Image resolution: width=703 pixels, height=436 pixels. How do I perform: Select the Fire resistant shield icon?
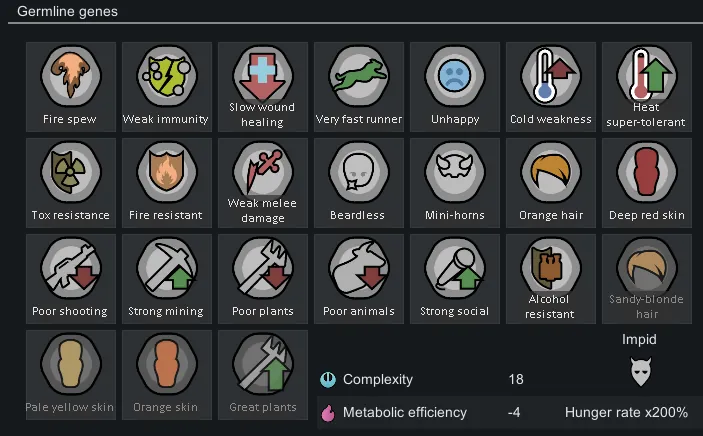[x=167, y=171]
